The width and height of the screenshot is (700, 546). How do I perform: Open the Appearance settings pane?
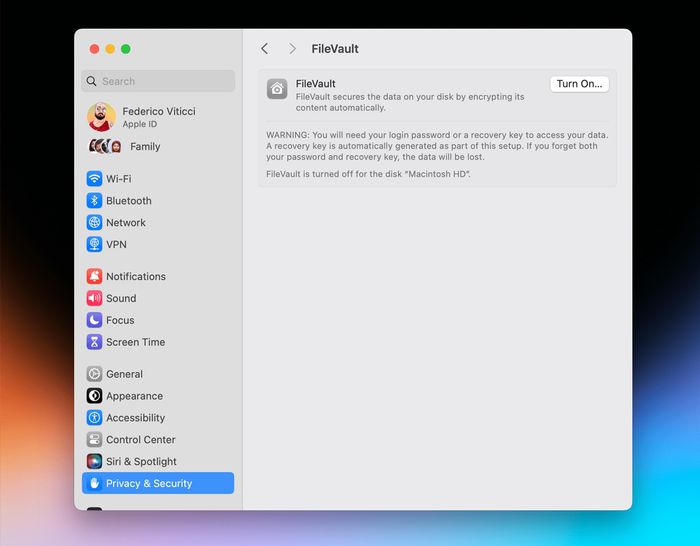pos(134,396)
